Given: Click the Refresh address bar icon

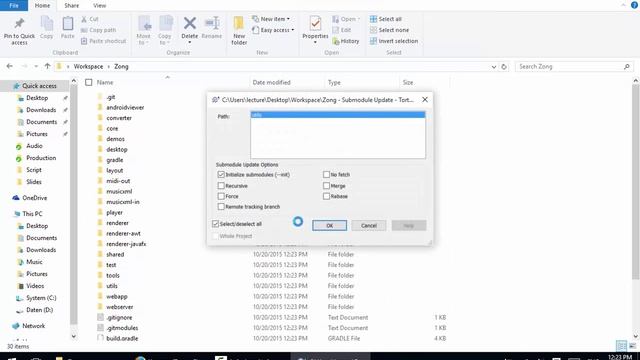Looking at the screenshot, I should pos(504,67).
